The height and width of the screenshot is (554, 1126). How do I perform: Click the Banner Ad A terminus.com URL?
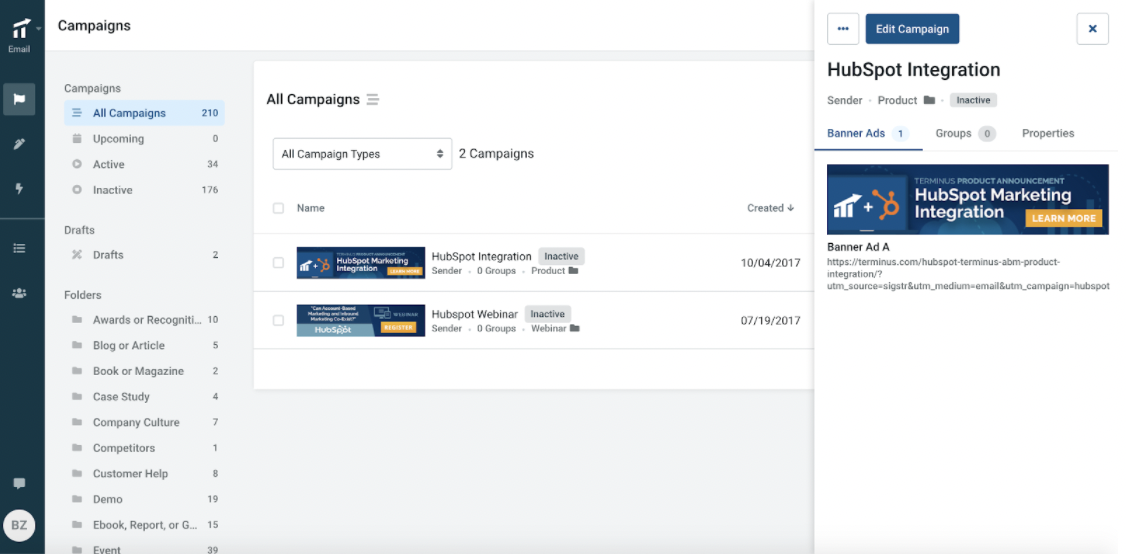coord(968,274)
